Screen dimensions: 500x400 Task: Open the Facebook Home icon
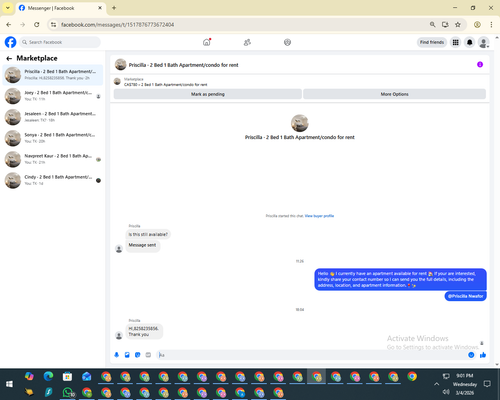coord(207,42)
